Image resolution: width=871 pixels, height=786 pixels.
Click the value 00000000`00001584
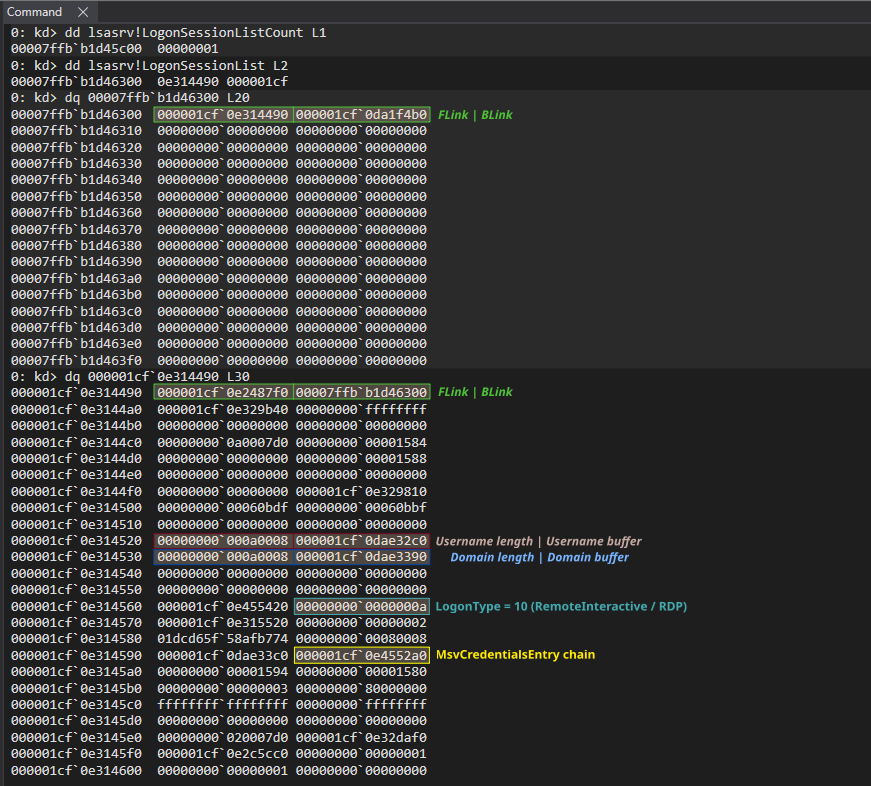[361, 443]
